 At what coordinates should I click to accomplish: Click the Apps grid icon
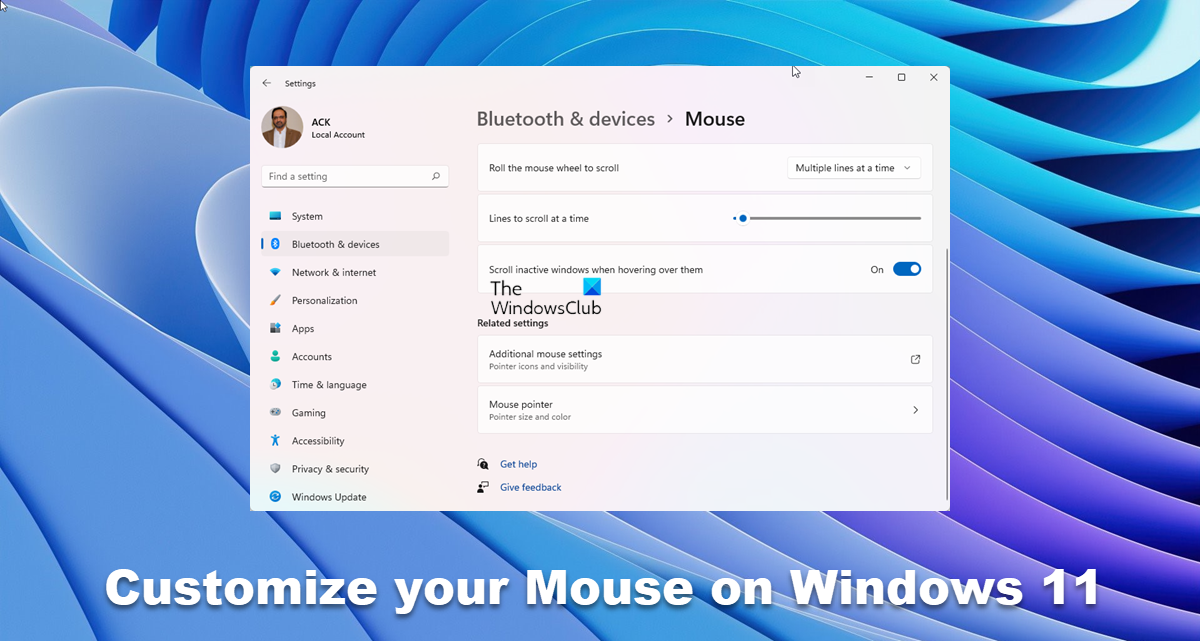[x=275, y=328]
